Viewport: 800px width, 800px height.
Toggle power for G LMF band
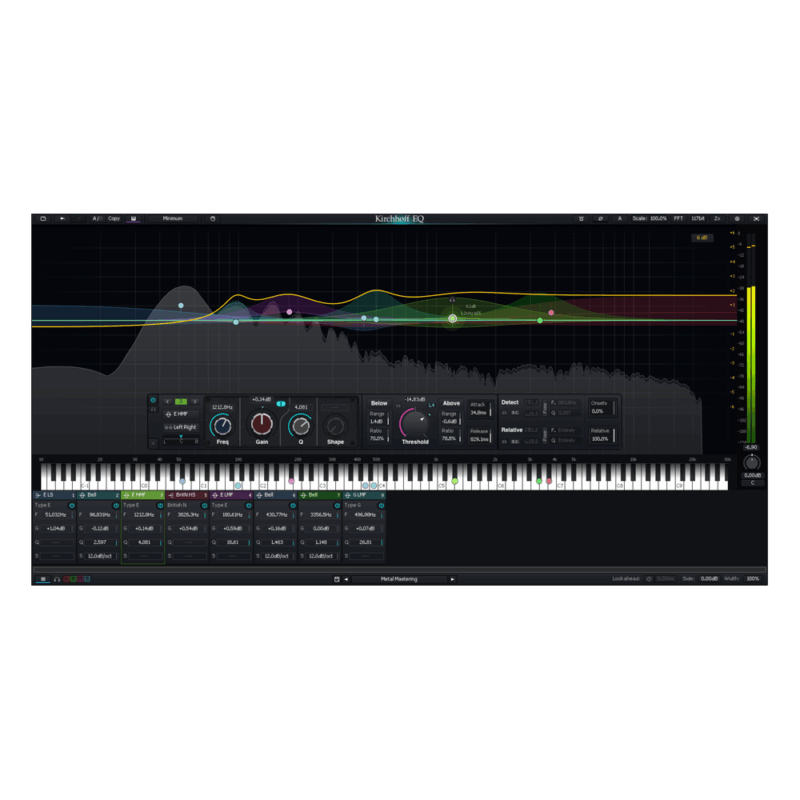coord(381,506)
